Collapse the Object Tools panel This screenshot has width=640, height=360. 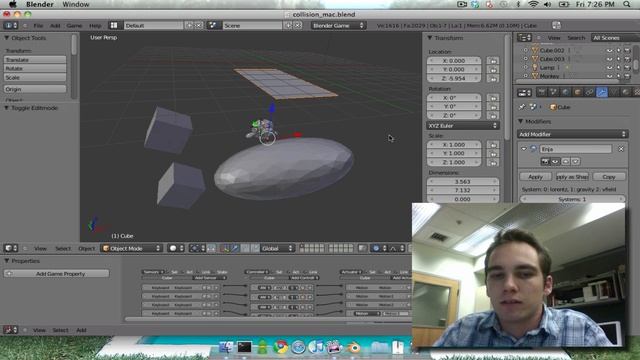pos(7,38)
